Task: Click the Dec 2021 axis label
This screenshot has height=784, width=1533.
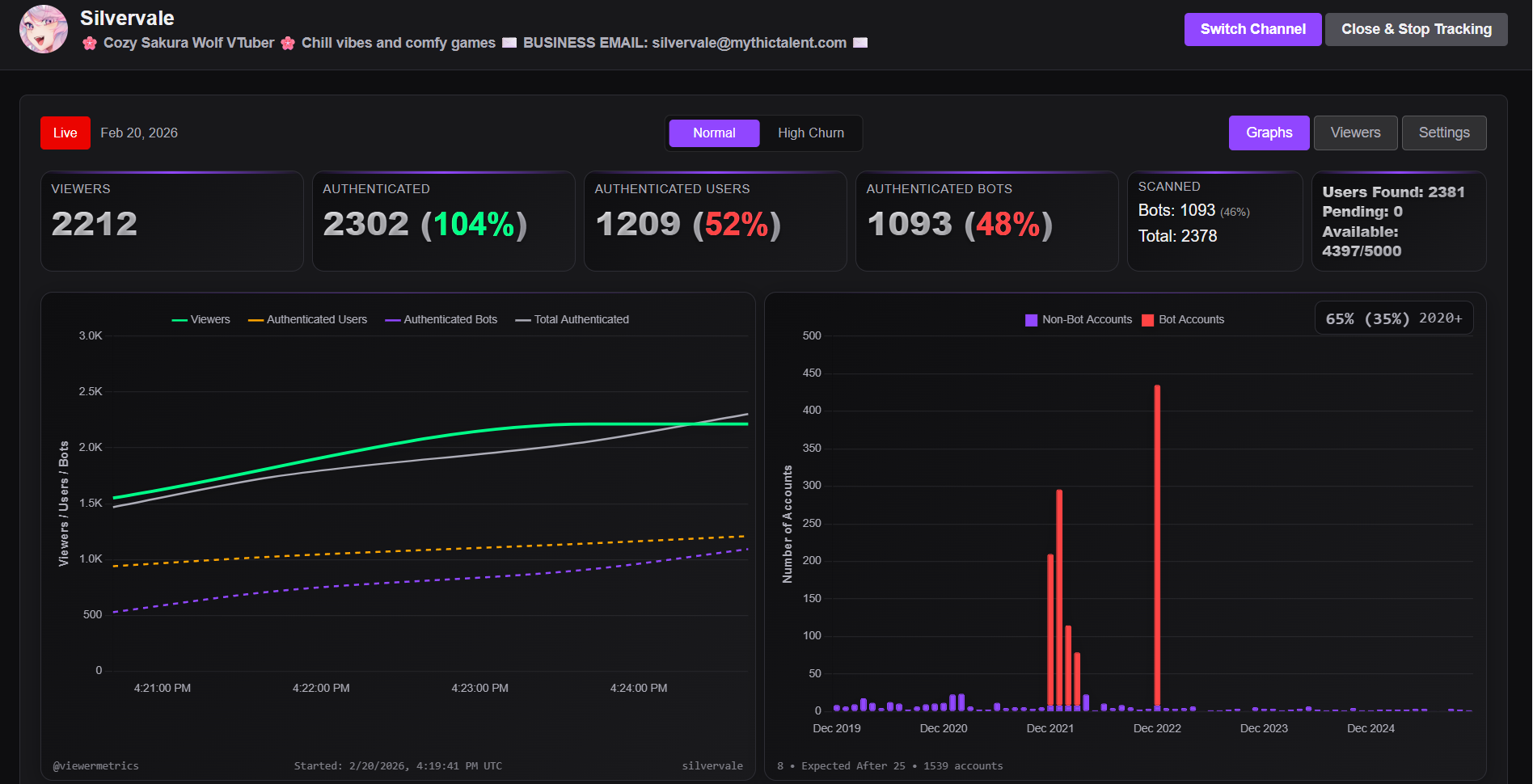Action: click(x=1050, y=729)
